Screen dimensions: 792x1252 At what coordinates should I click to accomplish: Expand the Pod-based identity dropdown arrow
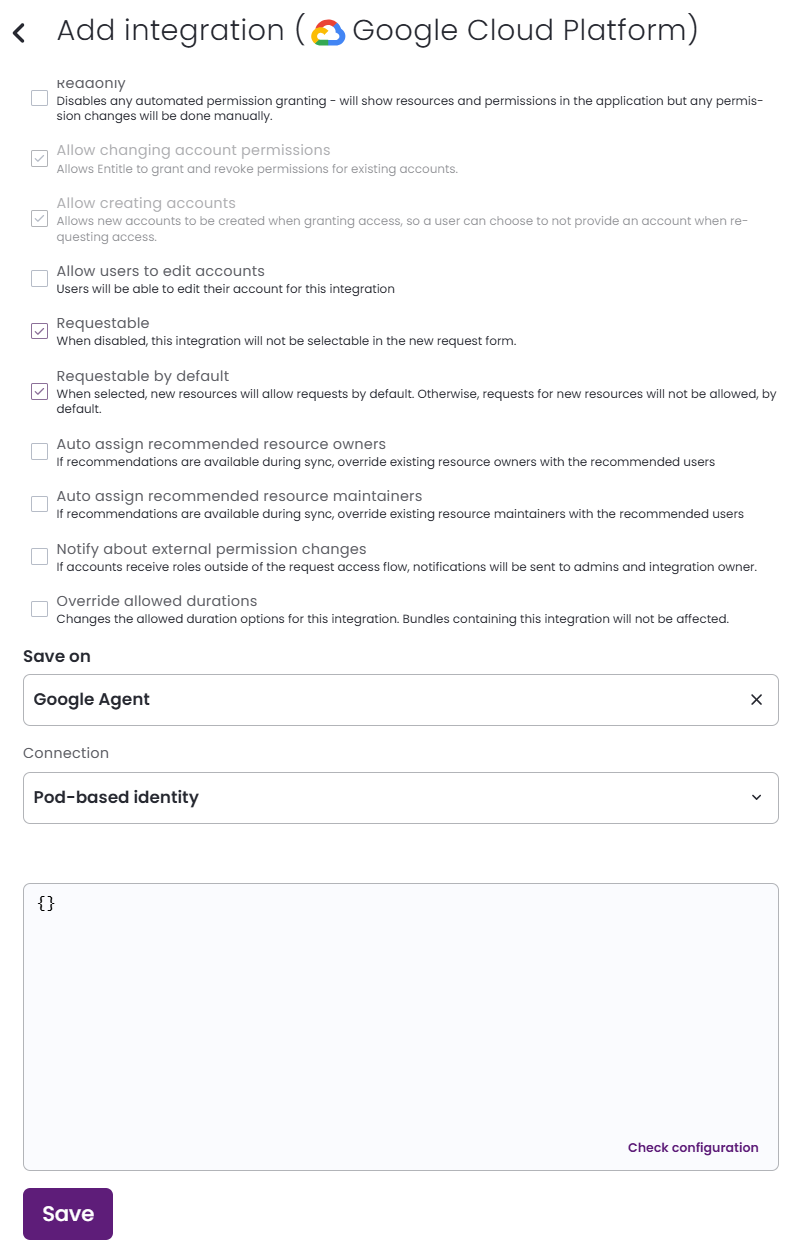click(757, 797)
